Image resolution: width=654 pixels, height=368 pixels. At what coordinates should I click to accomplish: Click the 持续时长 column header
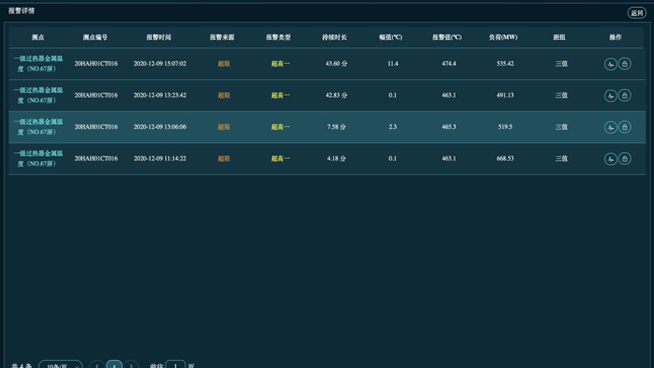pyautogui.click(x=335, y=37)
